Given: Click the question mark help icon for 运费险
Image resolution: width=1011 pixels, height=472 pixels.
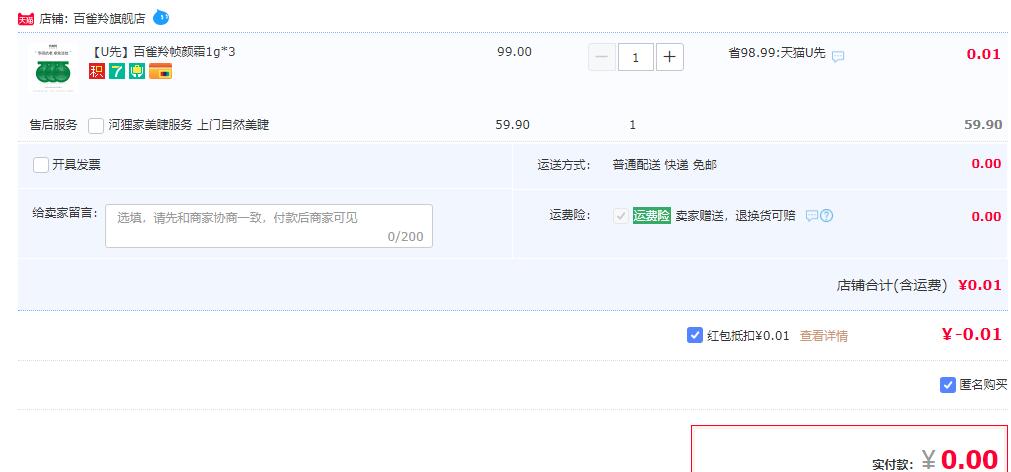Looking at the screenshot, I should [x=827, y=215].
